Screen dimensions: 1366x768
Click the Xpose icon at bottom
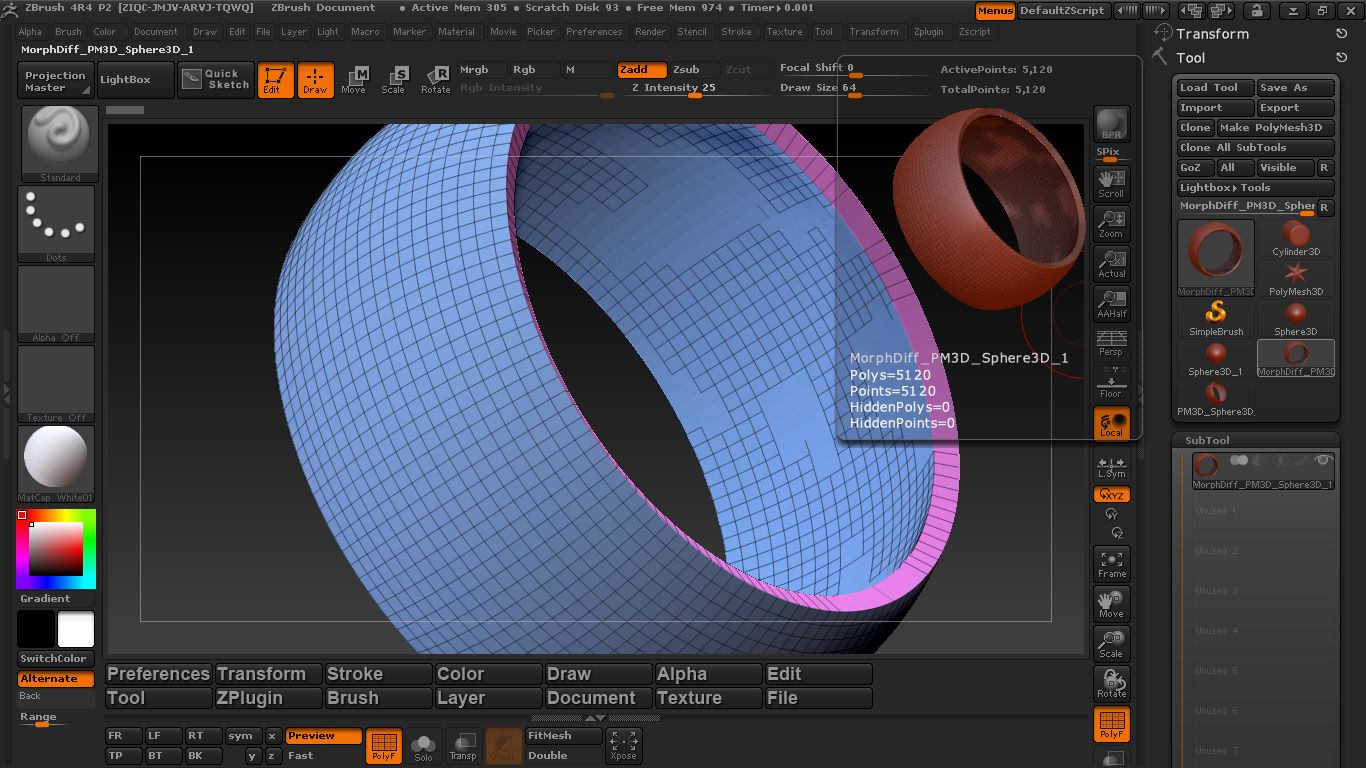click(623, 745)
